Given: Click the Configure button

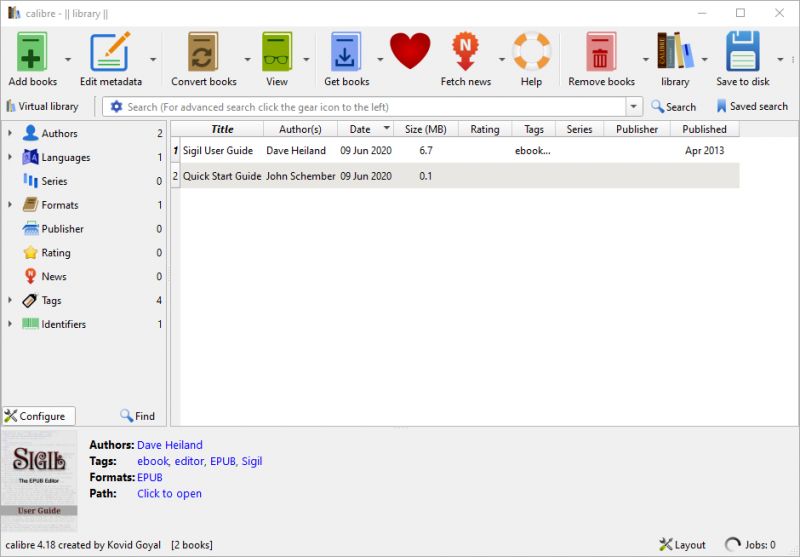Looking at the screenshot, I should (39, 416).
